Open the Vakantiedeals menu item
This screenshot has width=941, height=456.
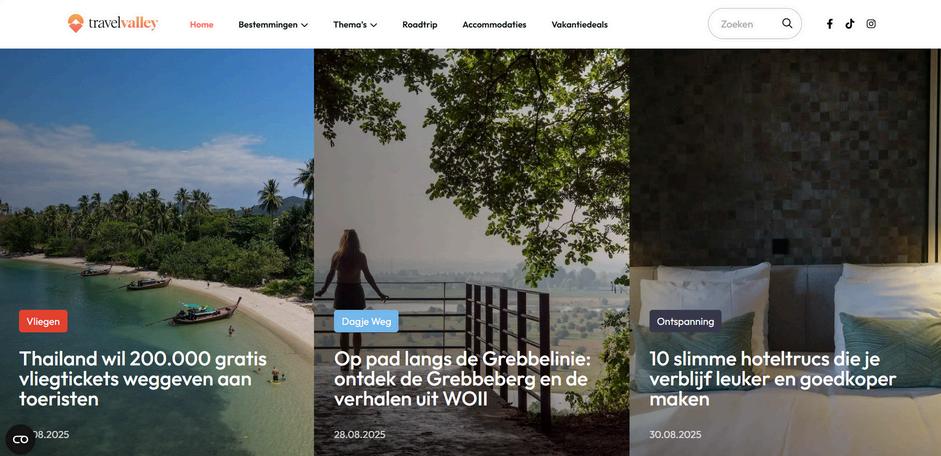pyautogui.click(x=579, y=25)
